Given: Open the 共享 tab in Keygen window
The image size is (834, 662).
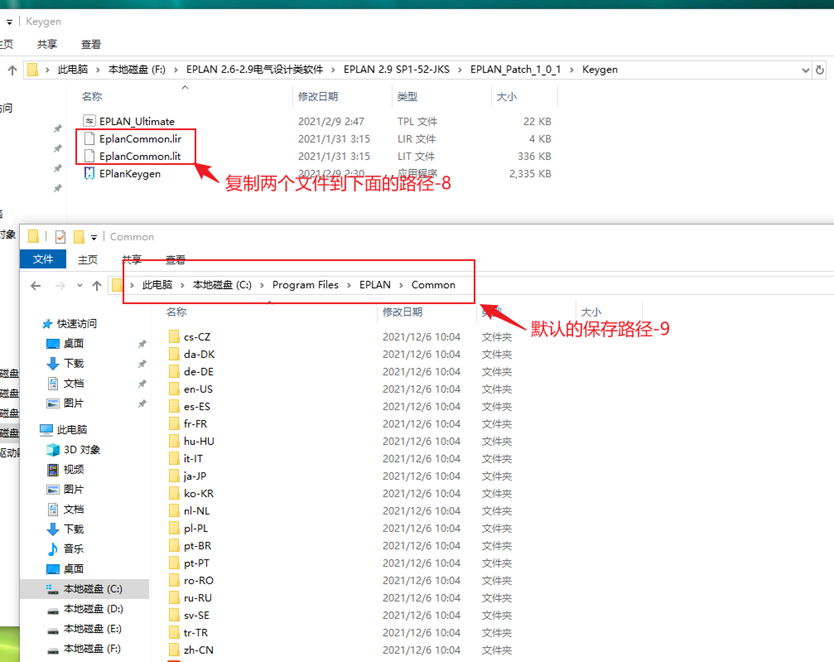Looking at the screenshot, I should click(47, 44).
